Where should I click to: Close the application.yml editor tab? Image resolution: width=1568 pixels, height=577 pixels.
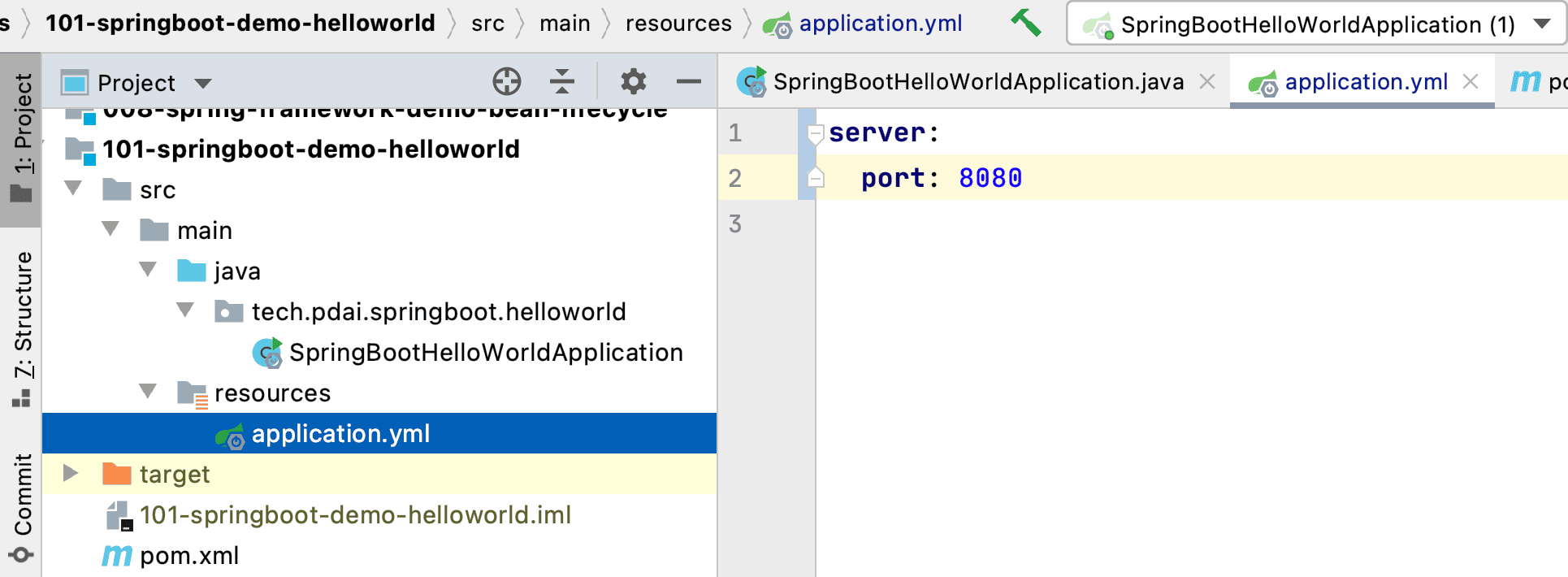tap(1470, 81)
